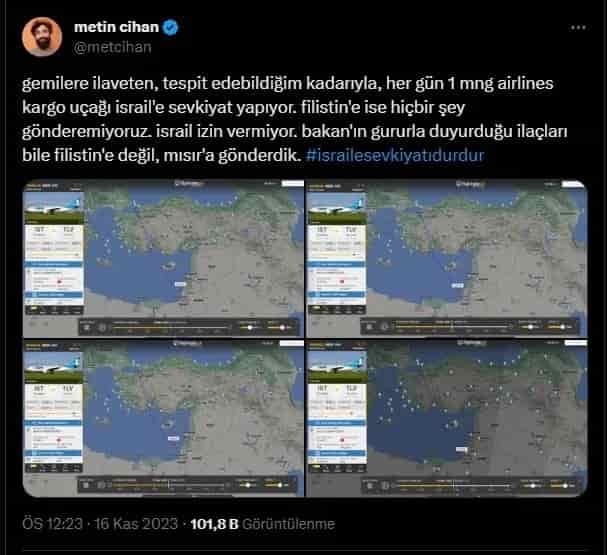This screenshot has width=607, height=555.
Task: Click the metin cihan display name
Action: point(116,27)
